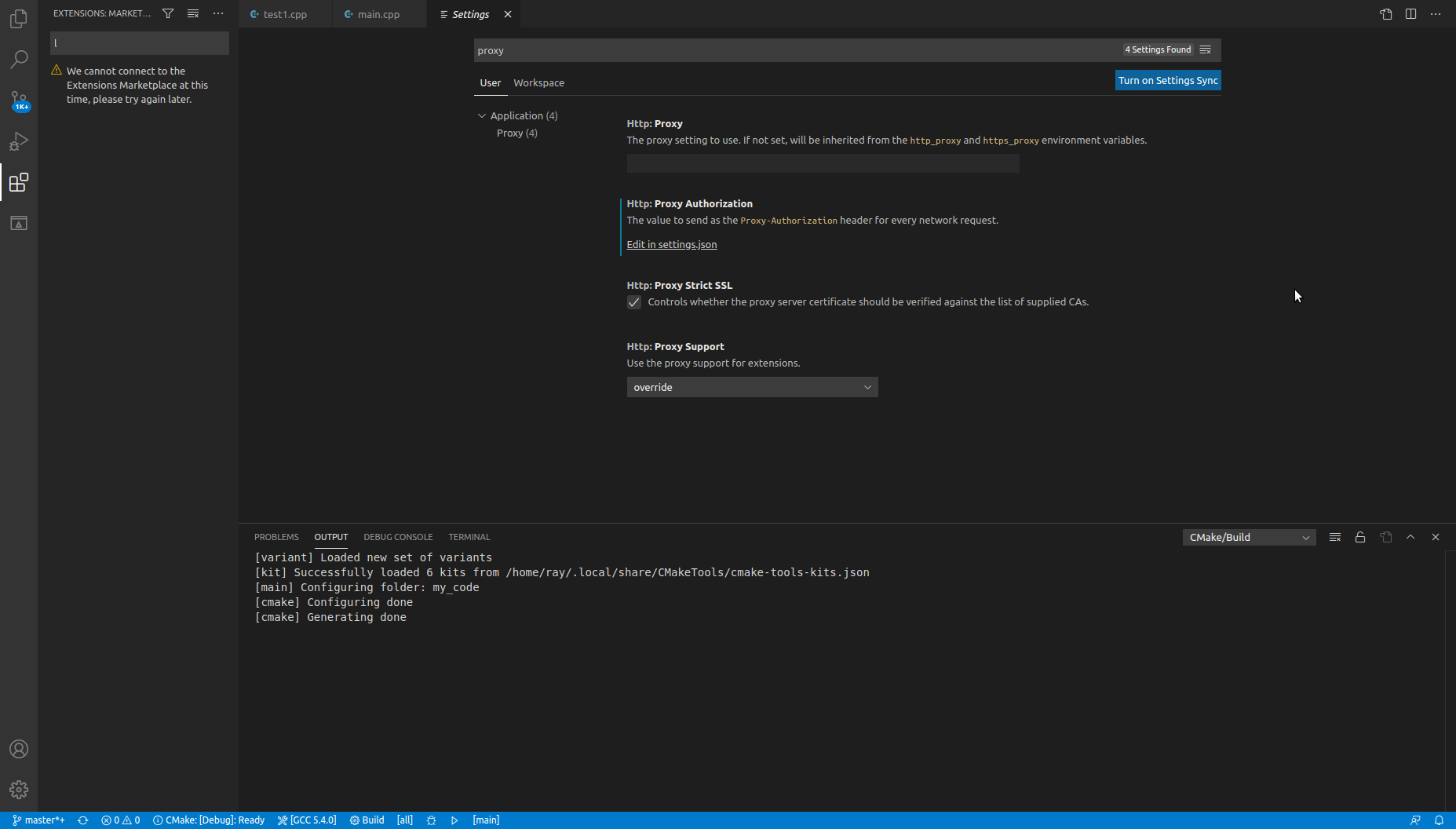Open output log file icon
Screen dimensions: 1456x829
[x=1386, y=537]
